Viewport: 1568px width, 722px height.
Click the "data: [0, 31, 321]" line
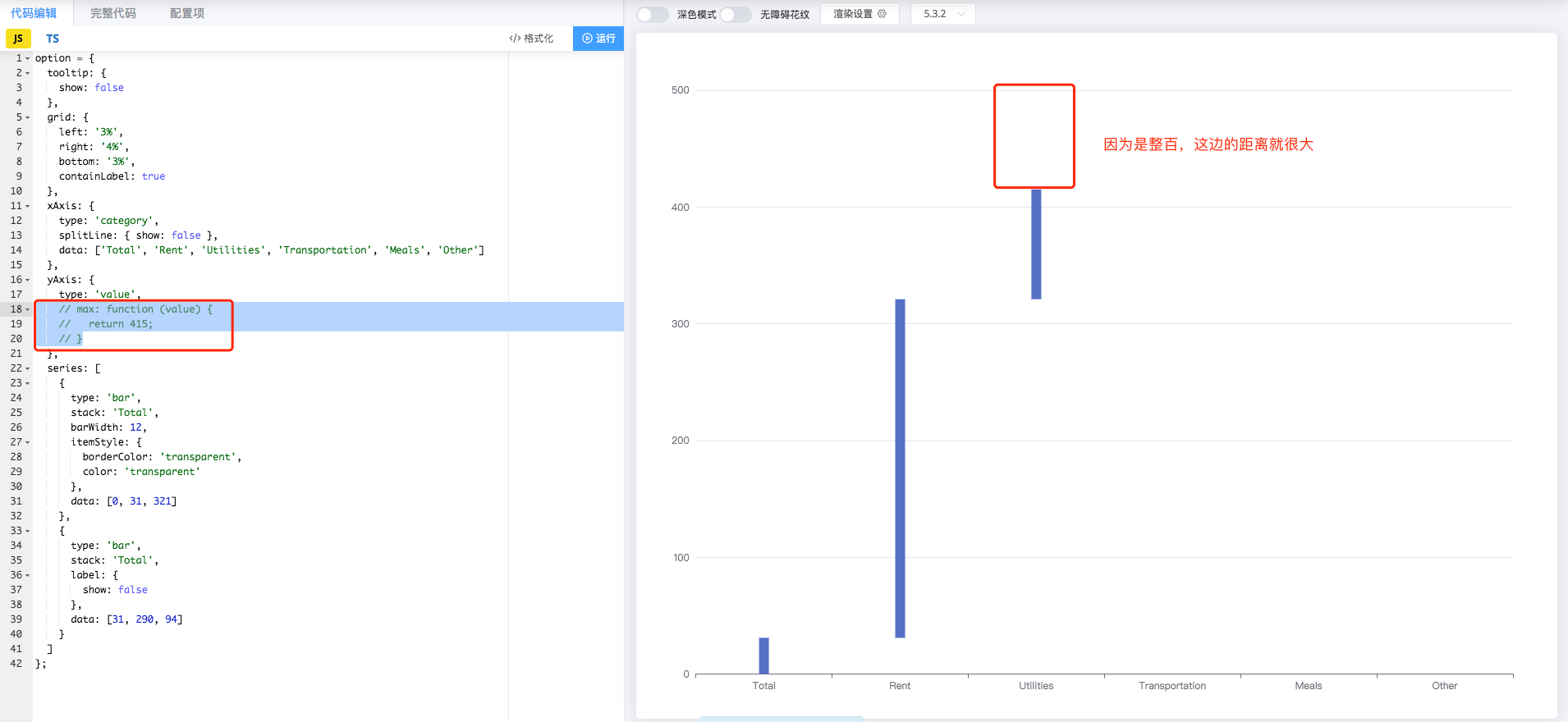pyautogui.click(x=124, y=501)
